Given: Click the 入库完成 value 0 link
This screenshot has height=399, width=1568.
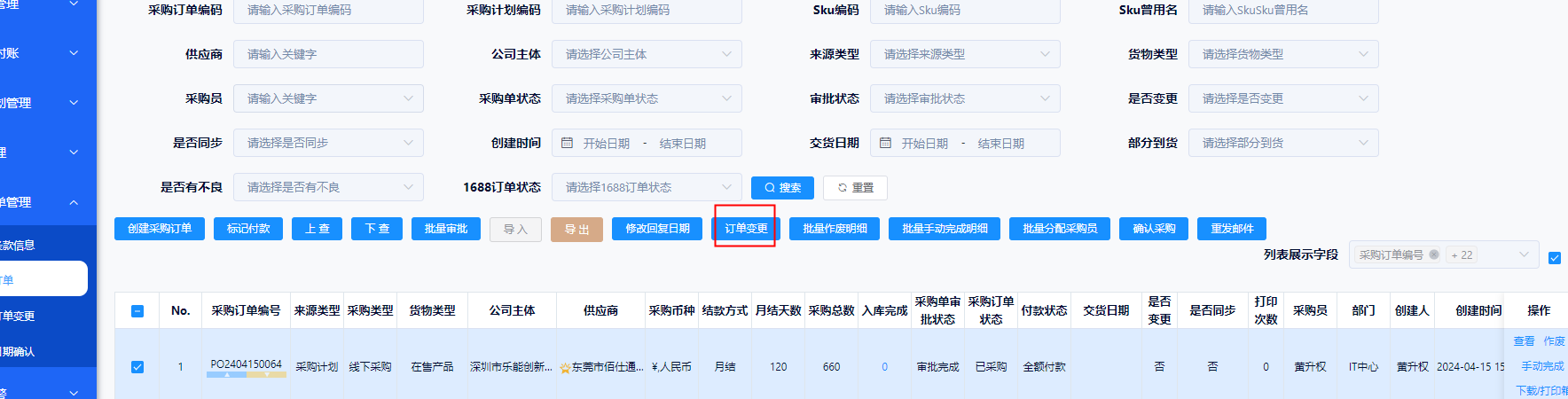Looking at the screenshot, I should tap(884, 367).
